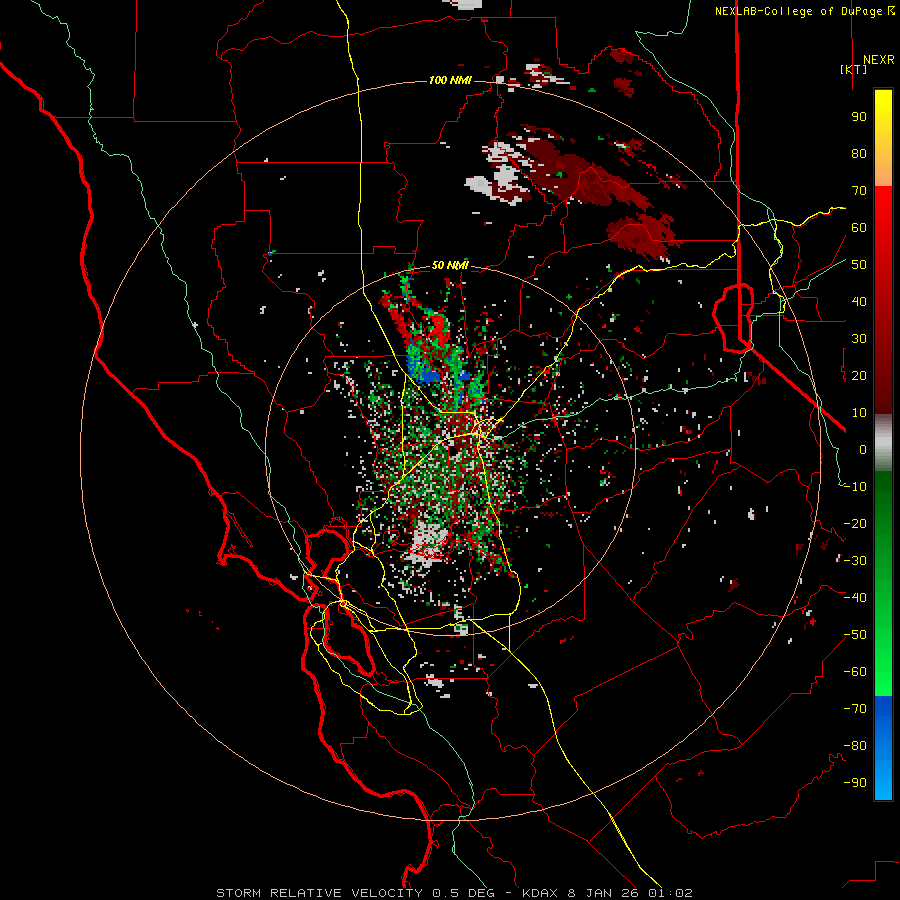Click the -80 value on velocity scale
The width and height of the screenshot is (900, 900).
[x=855, y=746]
